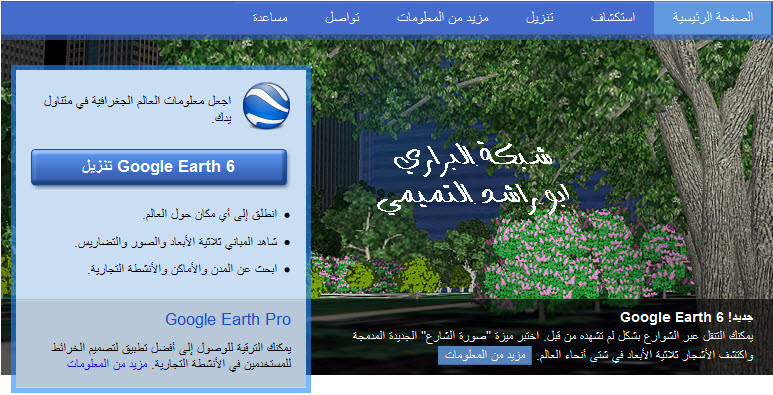
Task: Click the bullet item about المباني ثلاثية الأبعاد
Action: pyautogui.click(x=176, y=242)
